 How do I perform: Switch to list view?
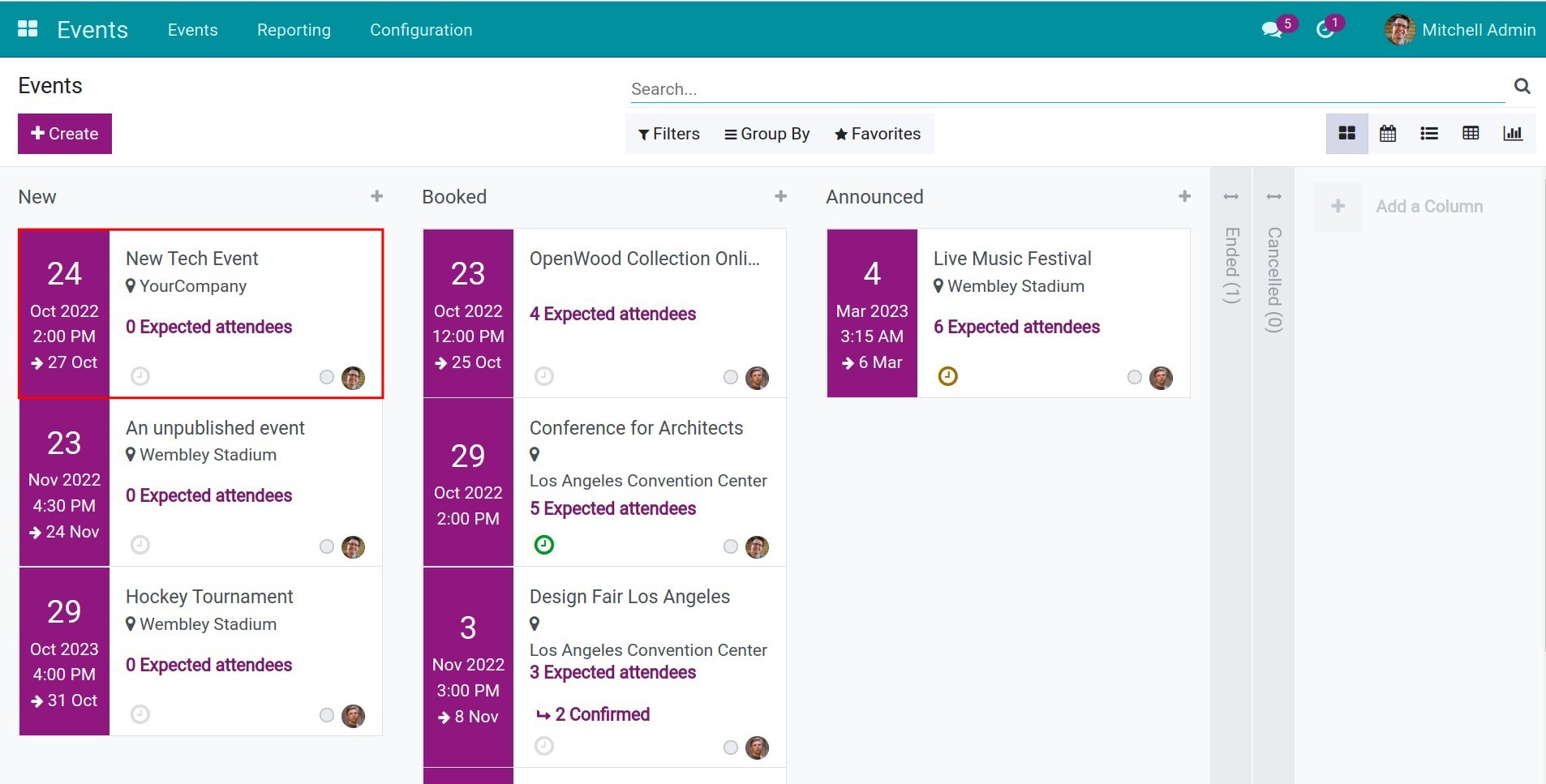coord(1429,134)
